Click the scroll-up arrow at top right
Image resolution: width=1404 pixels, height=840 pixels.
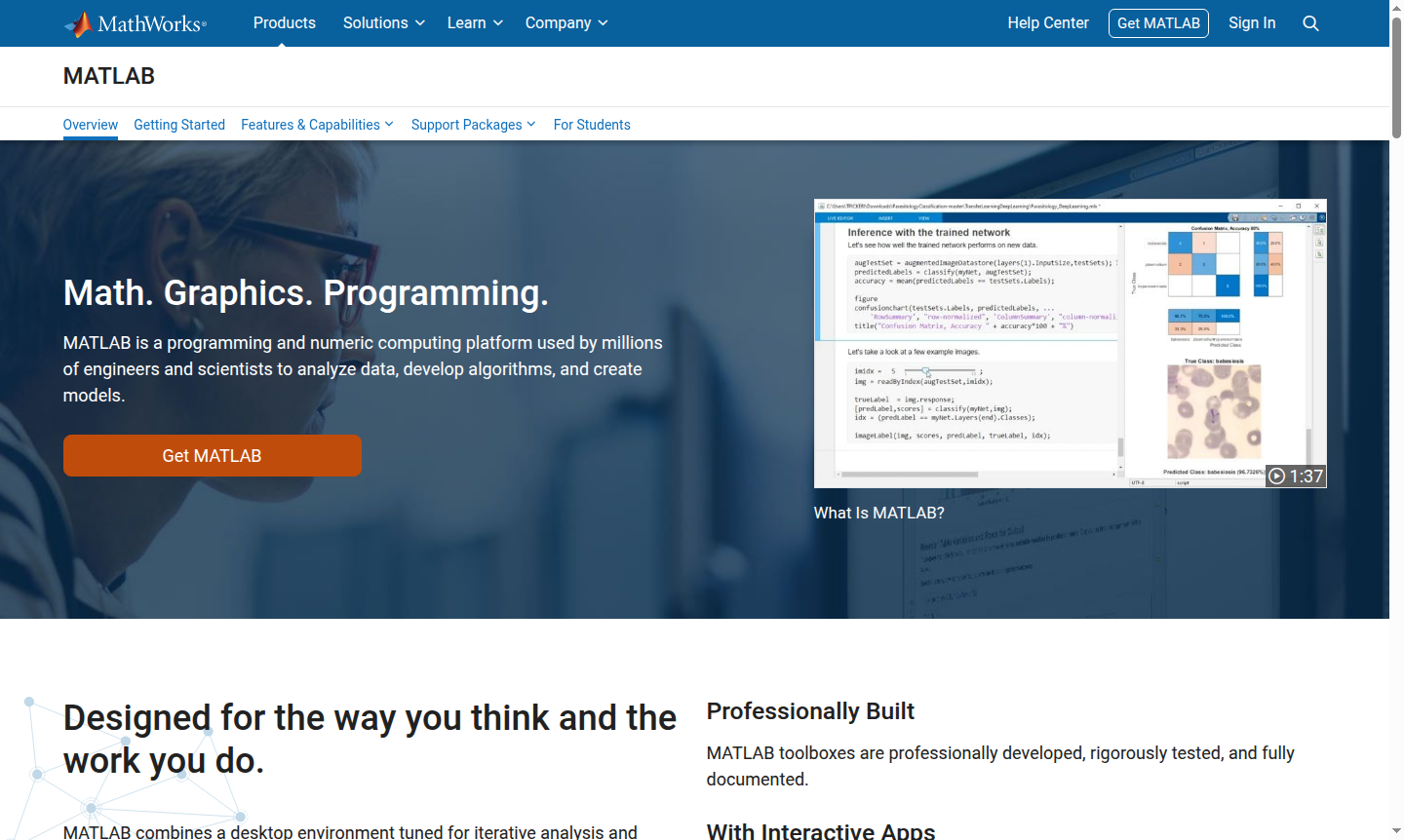[x=1396, y=8]
